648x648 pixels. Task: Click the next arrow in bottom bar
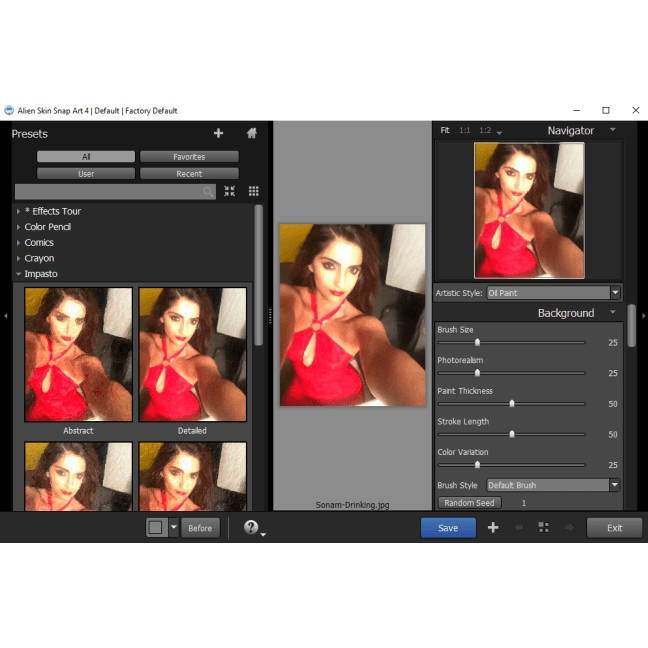click(569, 527)
